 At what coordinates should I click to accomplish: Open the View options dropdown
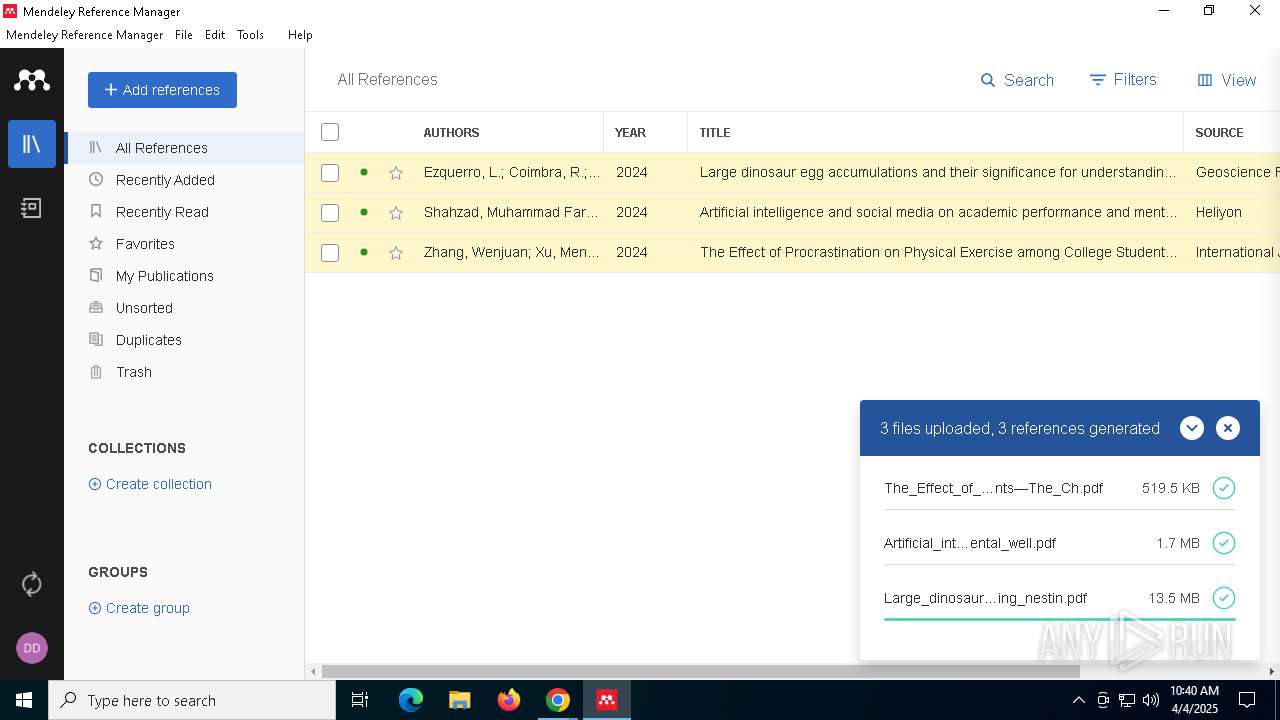pyautogui.click(x=1227, y=80)
